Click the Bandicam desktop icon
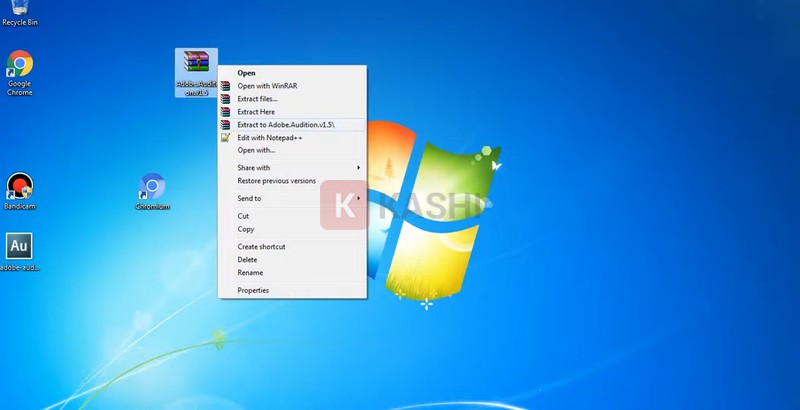Viewport: 800px width, 410px height. point(19,186)
